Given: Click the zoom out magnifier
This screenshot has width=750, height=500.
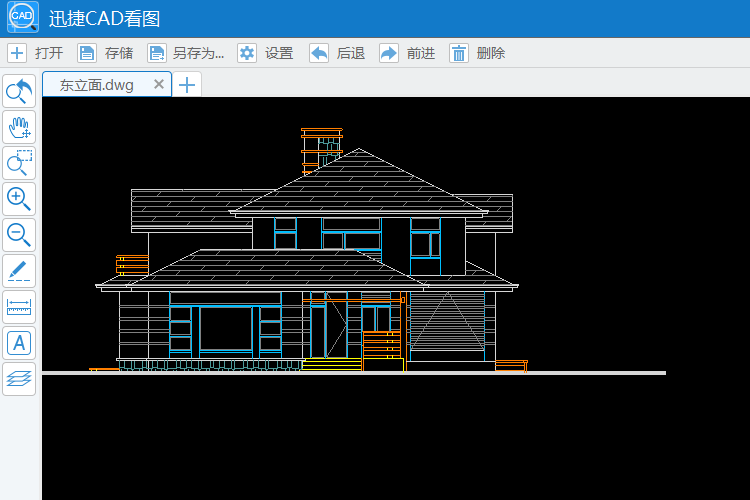Looking at the screenshot, I should pyautogui.click(x=19, y=235).
